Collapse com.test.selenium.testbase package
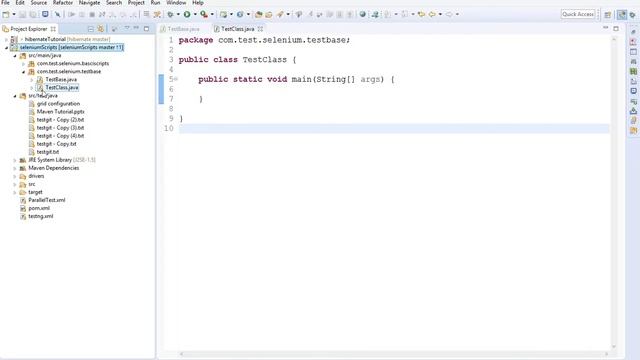 click(23, 72)
